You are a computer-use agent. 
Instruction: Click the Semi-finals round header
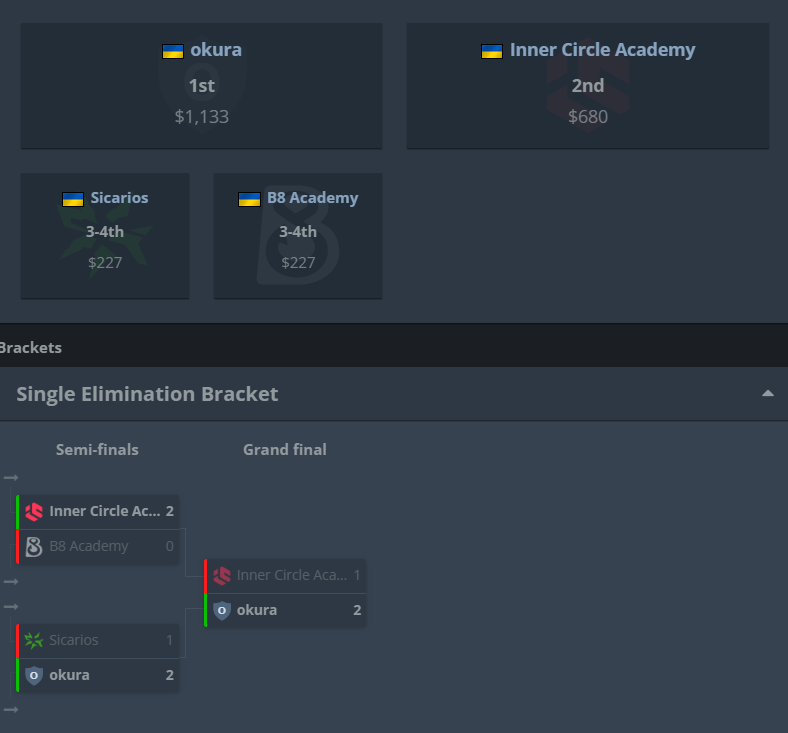(x=97, y=450)
